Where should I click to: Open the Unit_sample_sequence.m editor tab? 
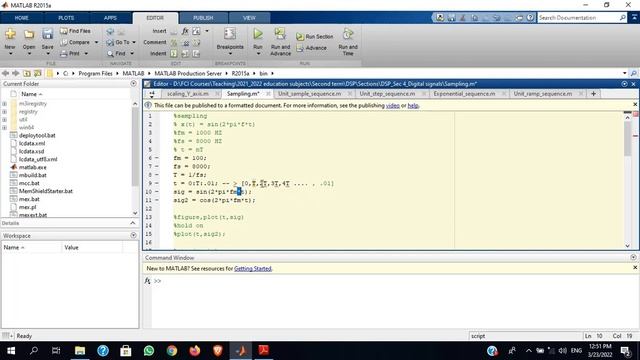(309, 94)
